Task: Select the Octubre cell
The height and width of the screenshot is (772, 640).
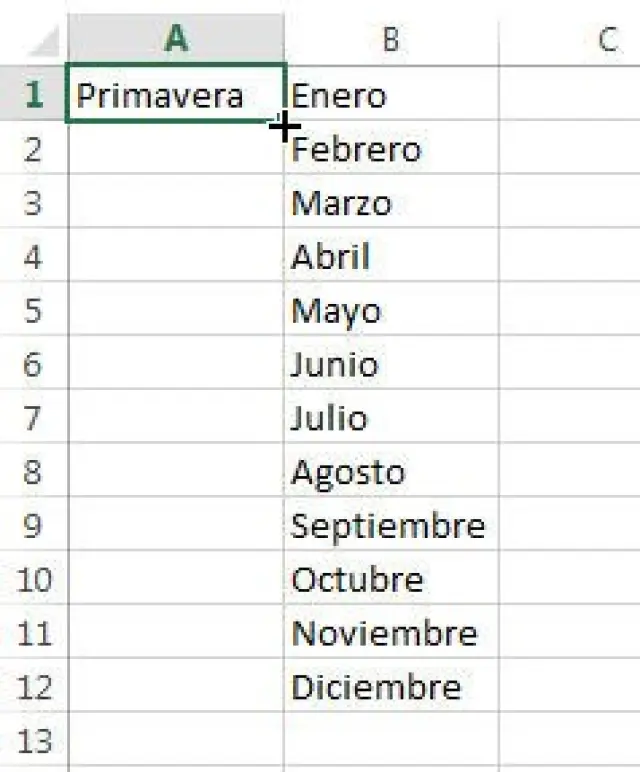Action: [390, 580]
